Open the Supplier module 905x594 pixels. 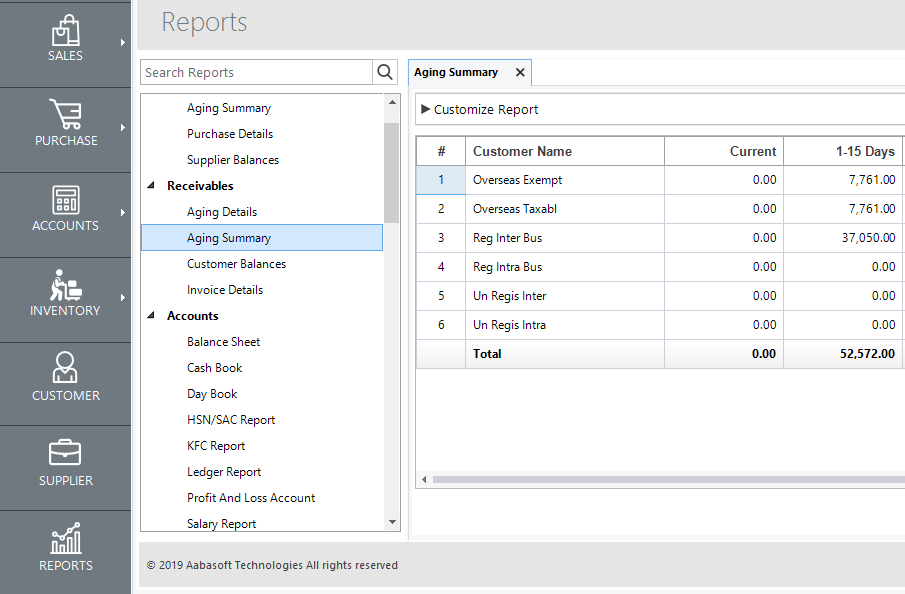pos(65,465)
